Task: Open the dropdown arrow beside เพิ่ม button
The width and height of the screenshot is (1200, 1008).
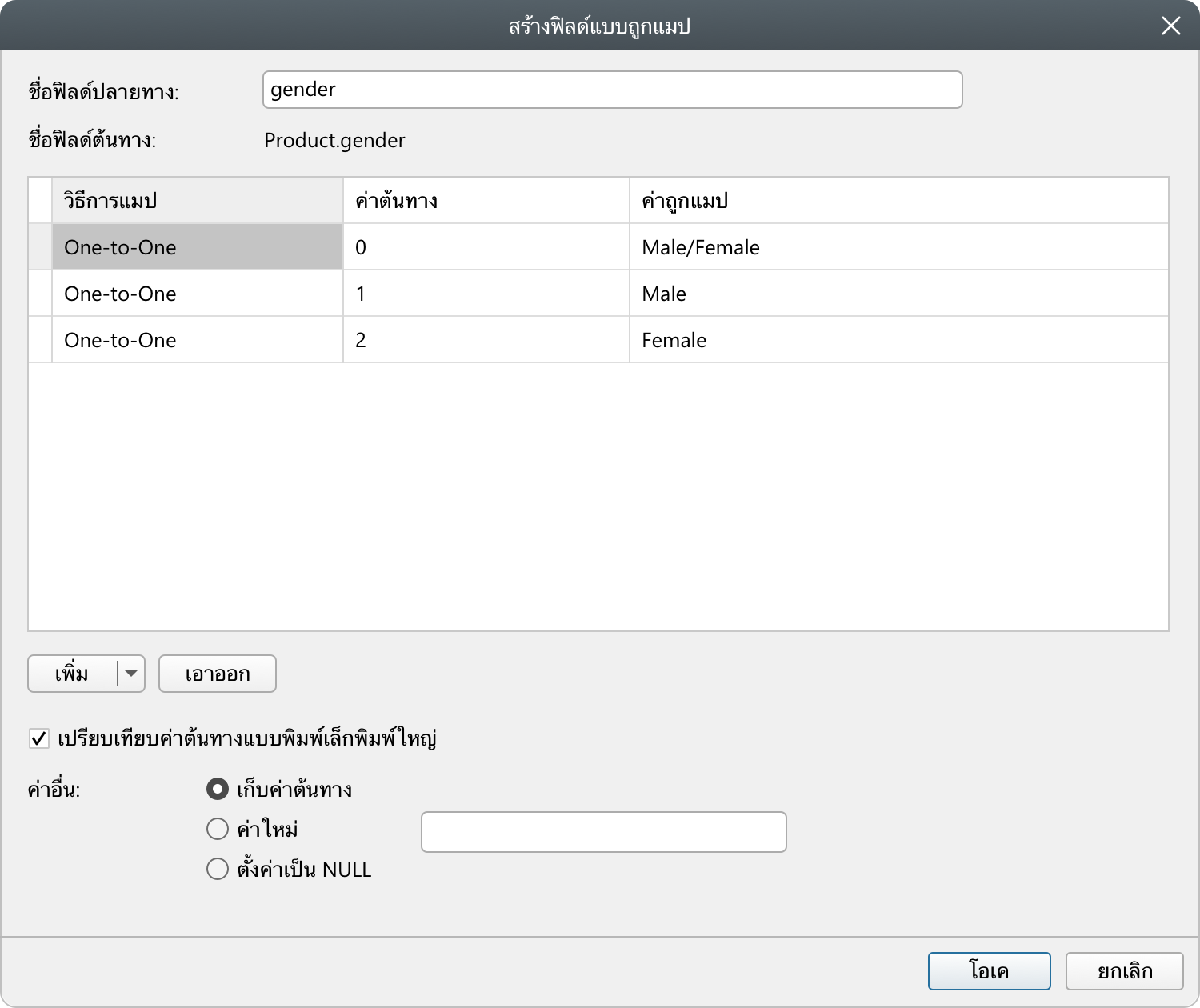Action: click(x=131, y=674)
